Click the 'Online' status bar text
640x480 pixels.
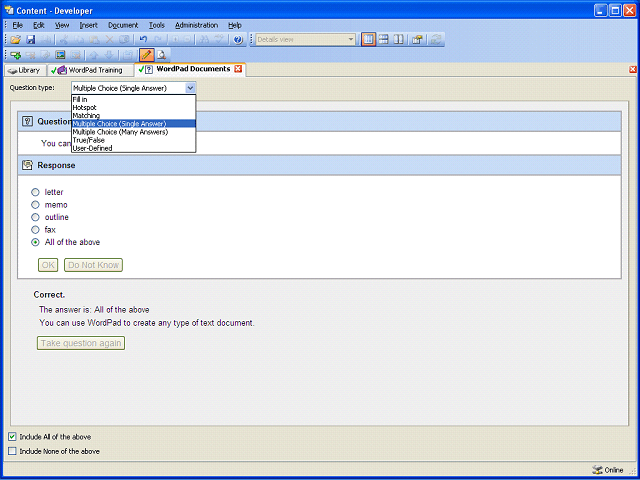coord(614,470)
